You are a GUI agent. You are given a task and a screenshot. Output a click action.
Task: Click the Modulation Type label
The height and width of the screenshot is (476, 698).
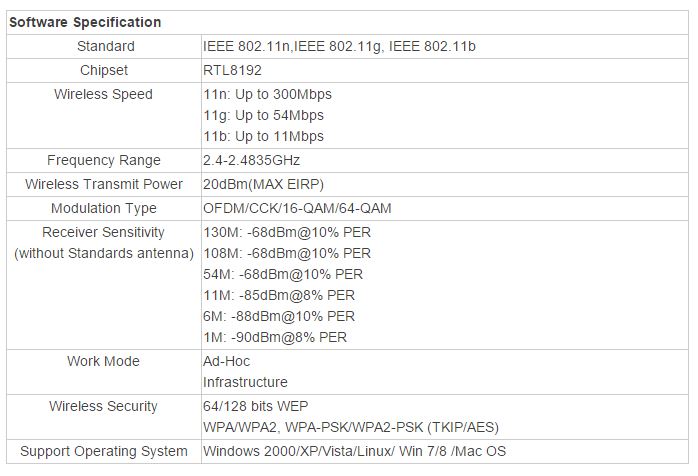coord(104,208)
